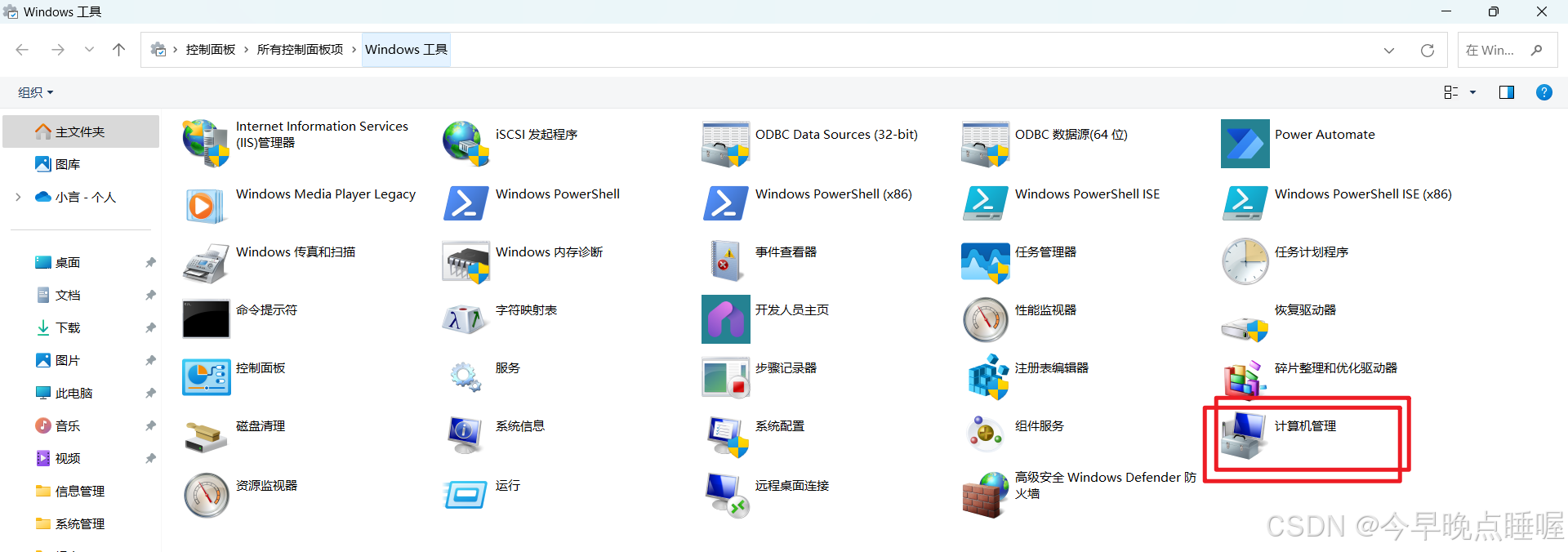Open 高级安全 Windows Defender 防火墙 icon
This screenshot has width=1568, height=552.
pyautogui.click(x=985, y=495)
